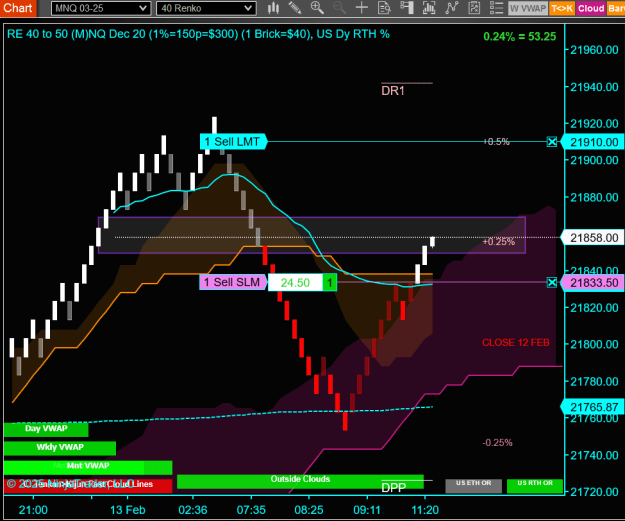Click the 13 Feb date label
625x521 pixels.
[x=128, y=510]
